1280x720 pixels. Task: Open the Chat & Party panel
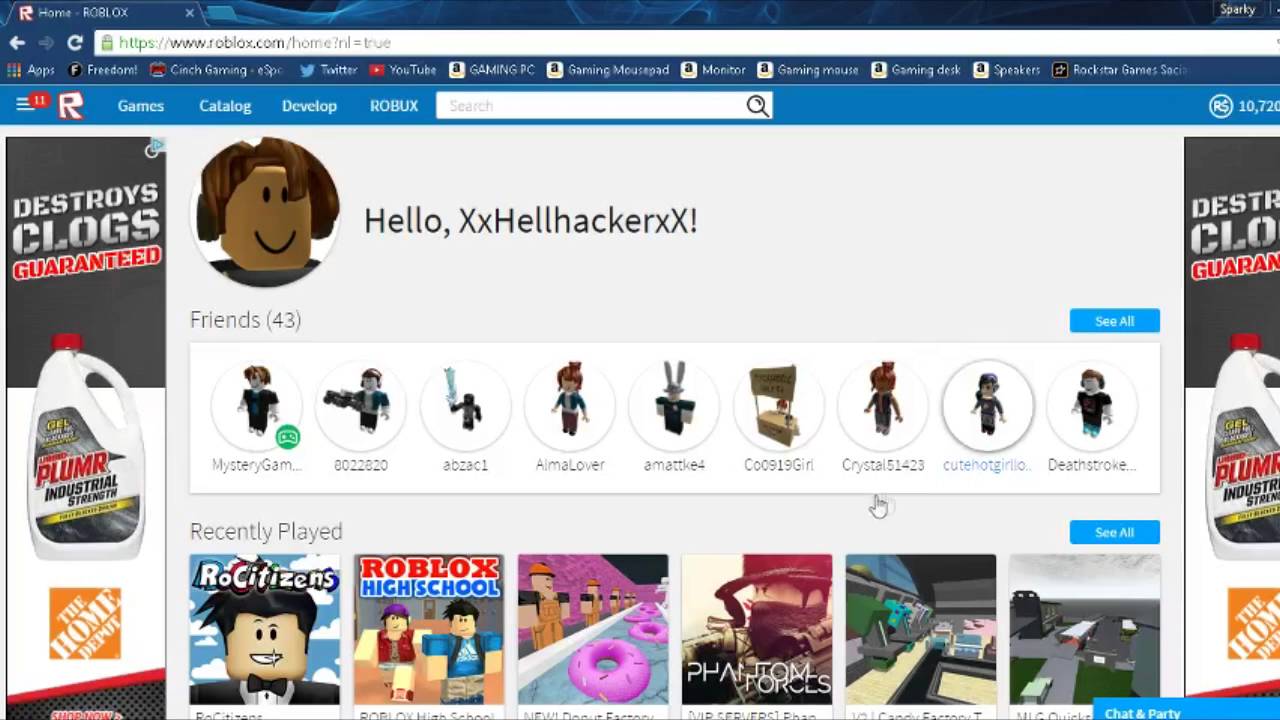[x=1186, y=711]
